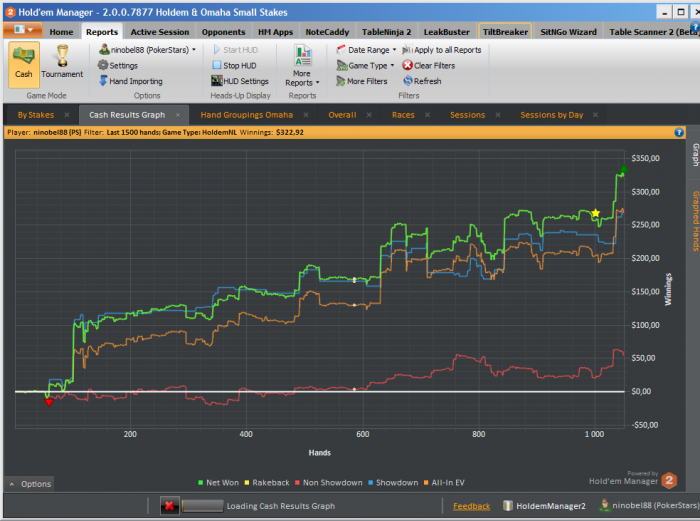
Task: Switch to Home ribbon tab
Action: click(61, 32)
